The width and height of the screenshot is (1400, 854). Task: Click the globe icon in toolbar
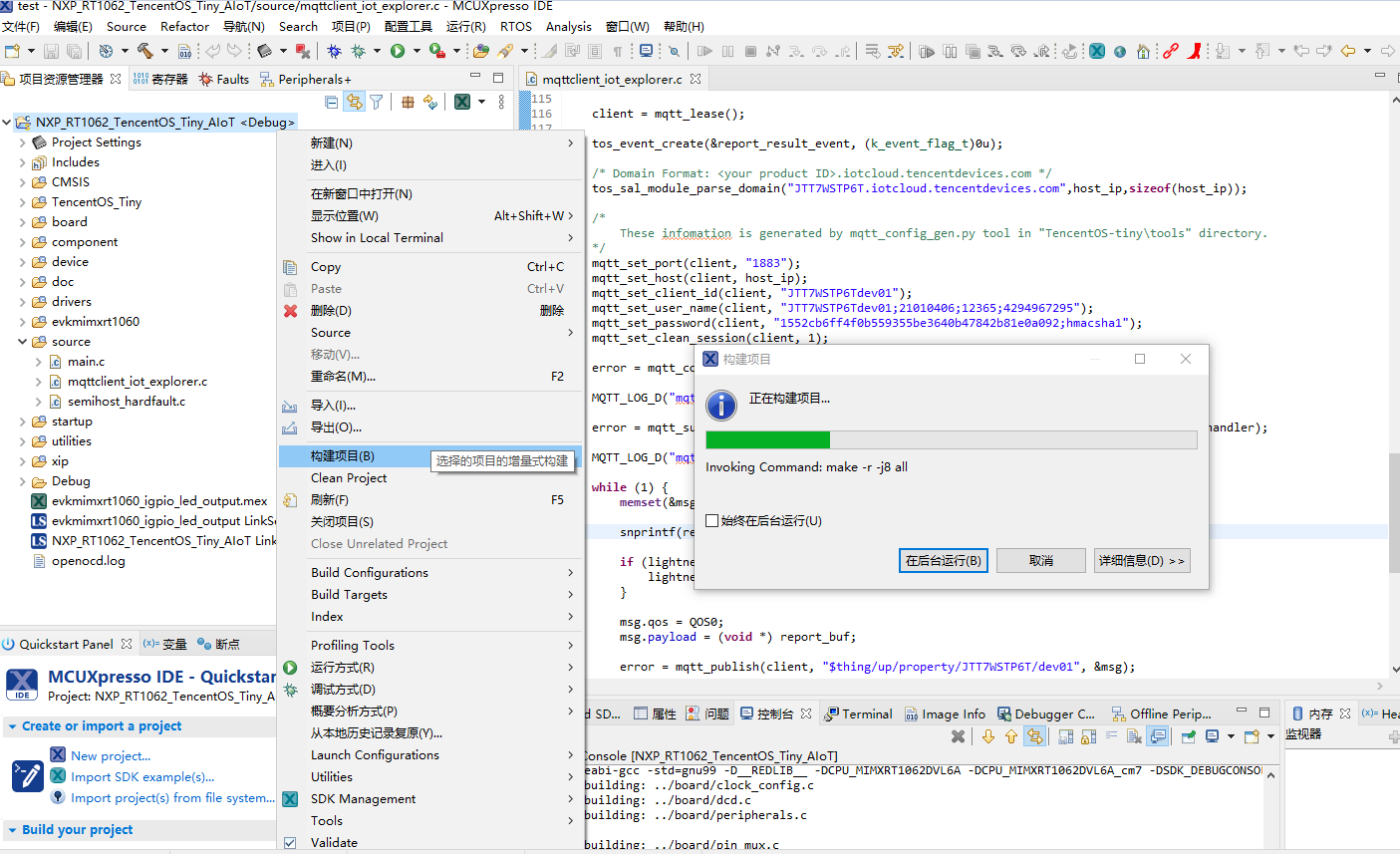pos(1120,51)
